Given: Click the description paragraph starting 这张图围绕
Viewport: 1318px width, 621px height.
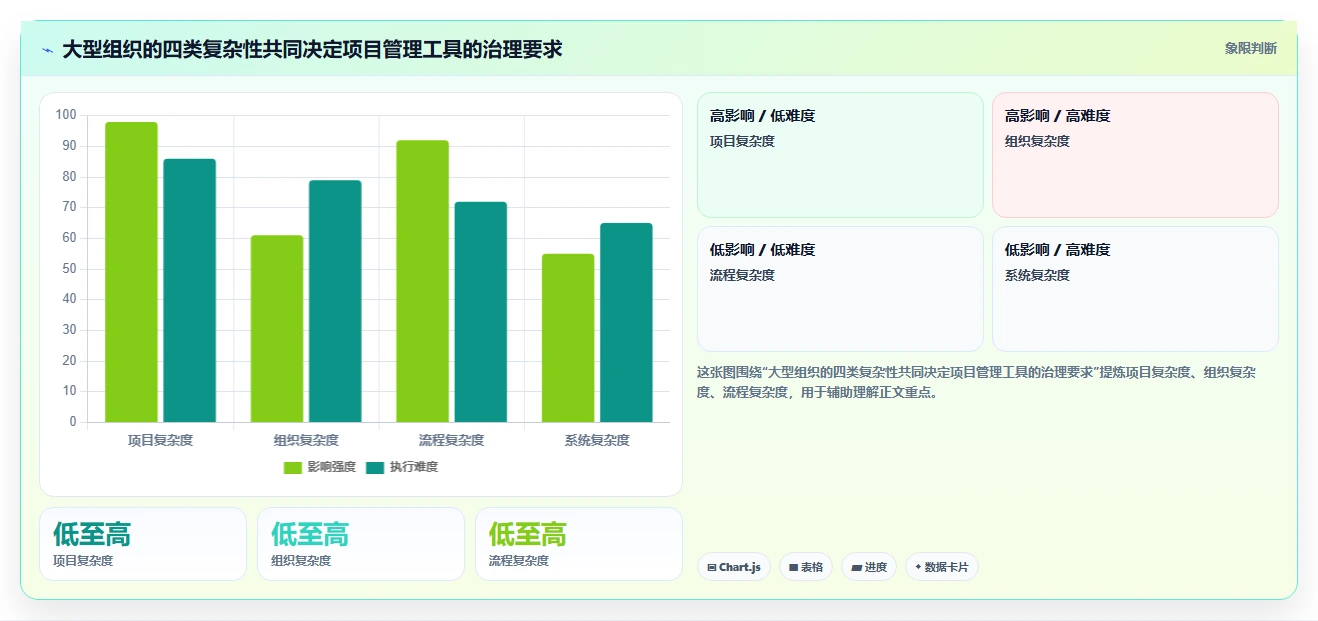Looking at the screenshot, I should [x=976, y=382].
